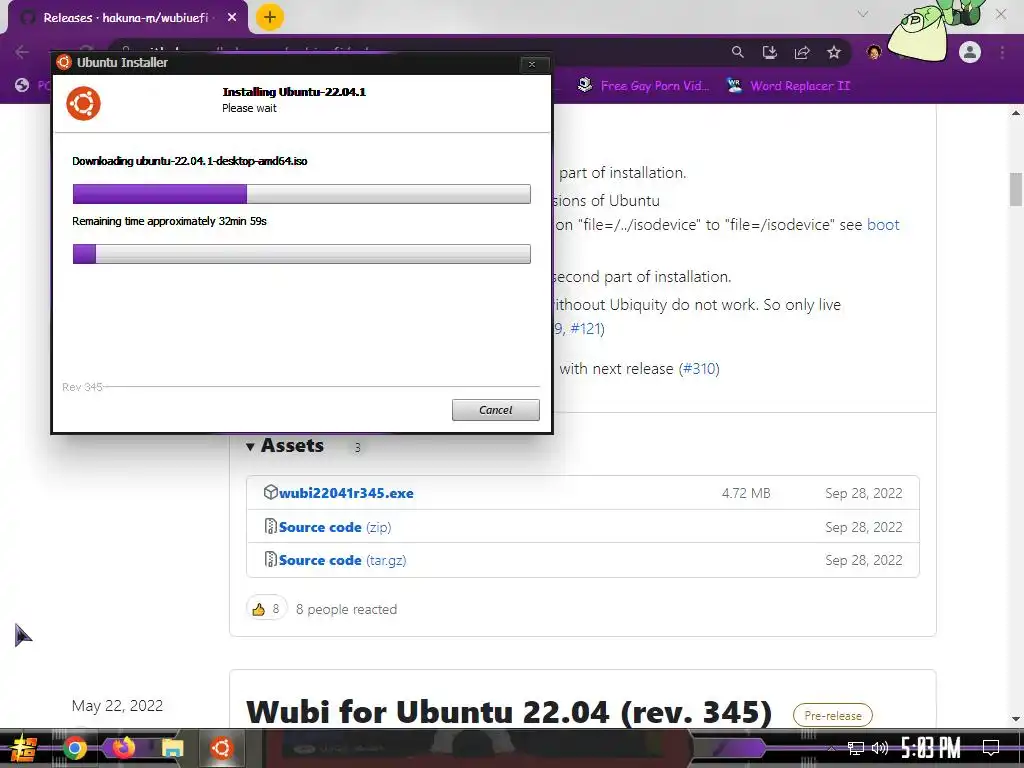Click the Ubuntu logo in the installer dialog
Image resolution: width=1024 pixels, height=768 pixels.
point(83,103)
